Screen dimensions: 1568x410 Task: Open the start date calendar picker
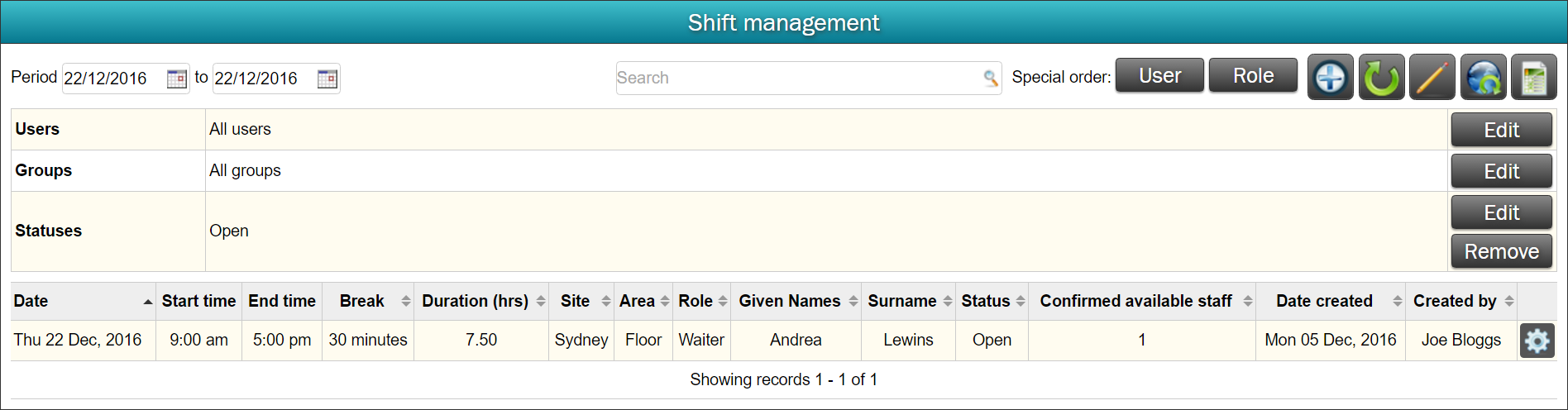[x=176, y=79]
